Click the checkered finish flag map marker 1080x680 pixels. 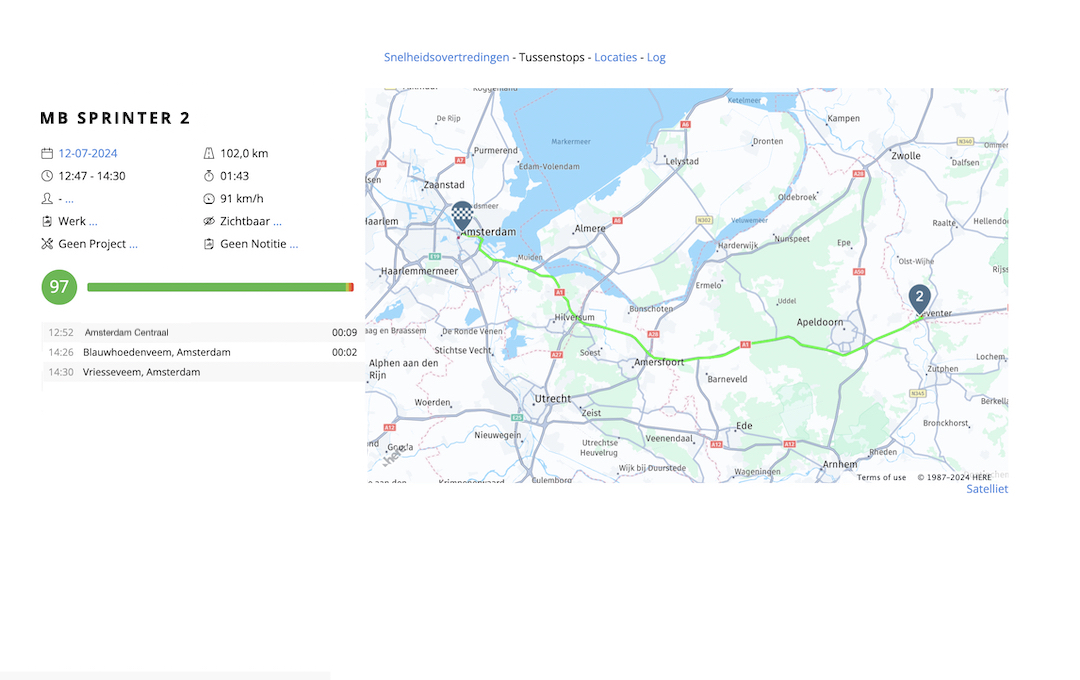coord(461,214)
